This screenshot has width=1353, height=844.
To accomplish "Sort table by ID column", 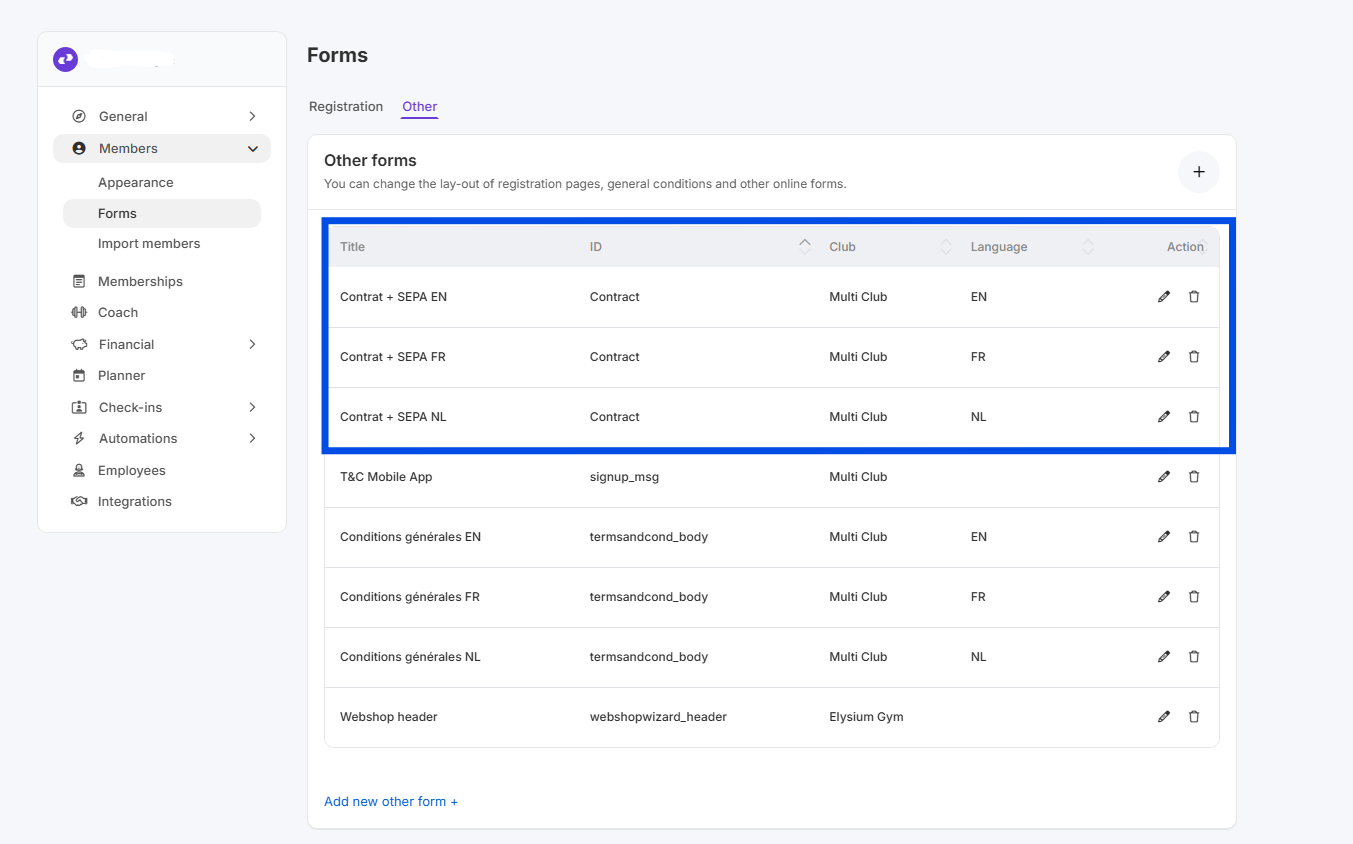I will point(805,247).
